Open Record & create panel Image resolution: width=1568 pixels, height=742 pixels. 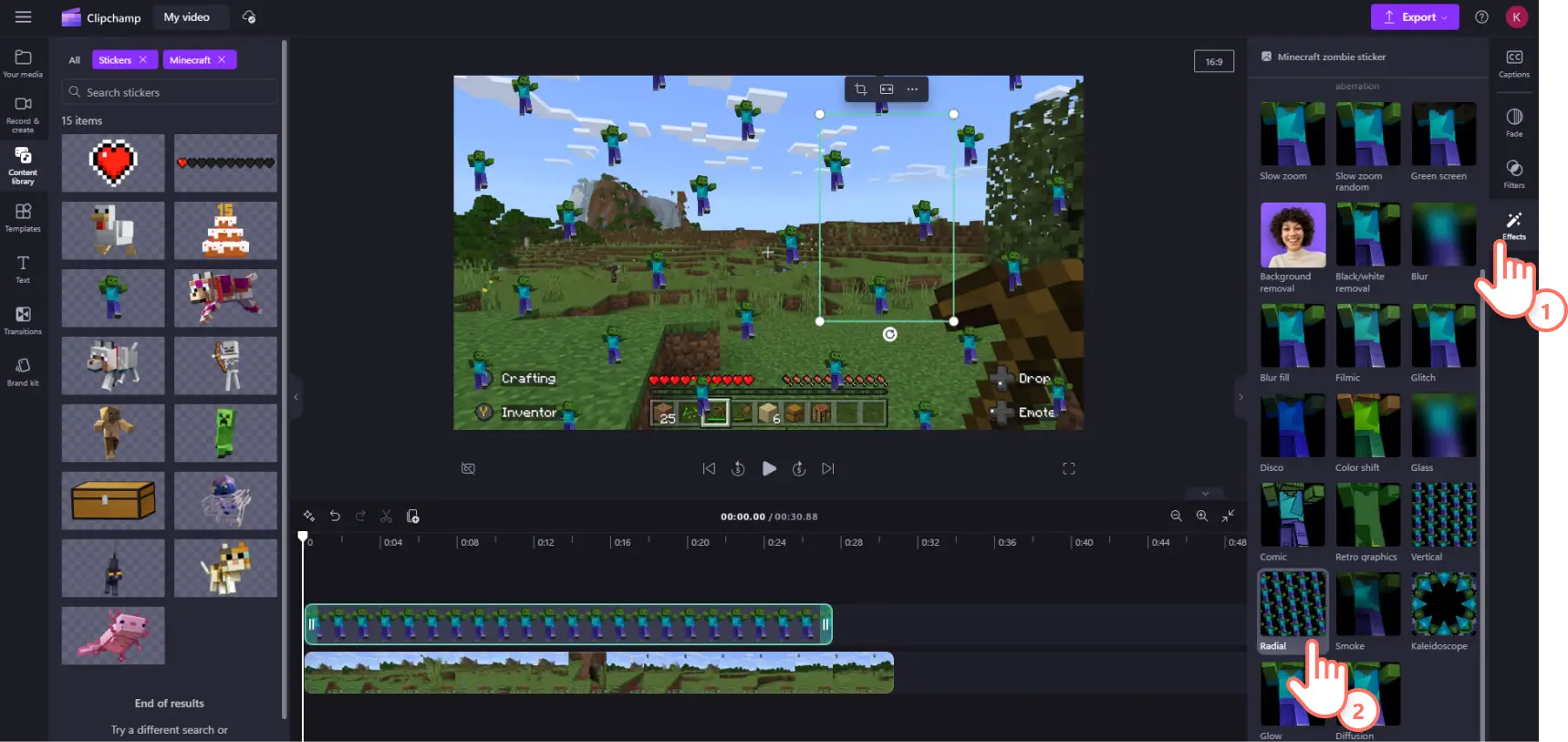point(23,115)
